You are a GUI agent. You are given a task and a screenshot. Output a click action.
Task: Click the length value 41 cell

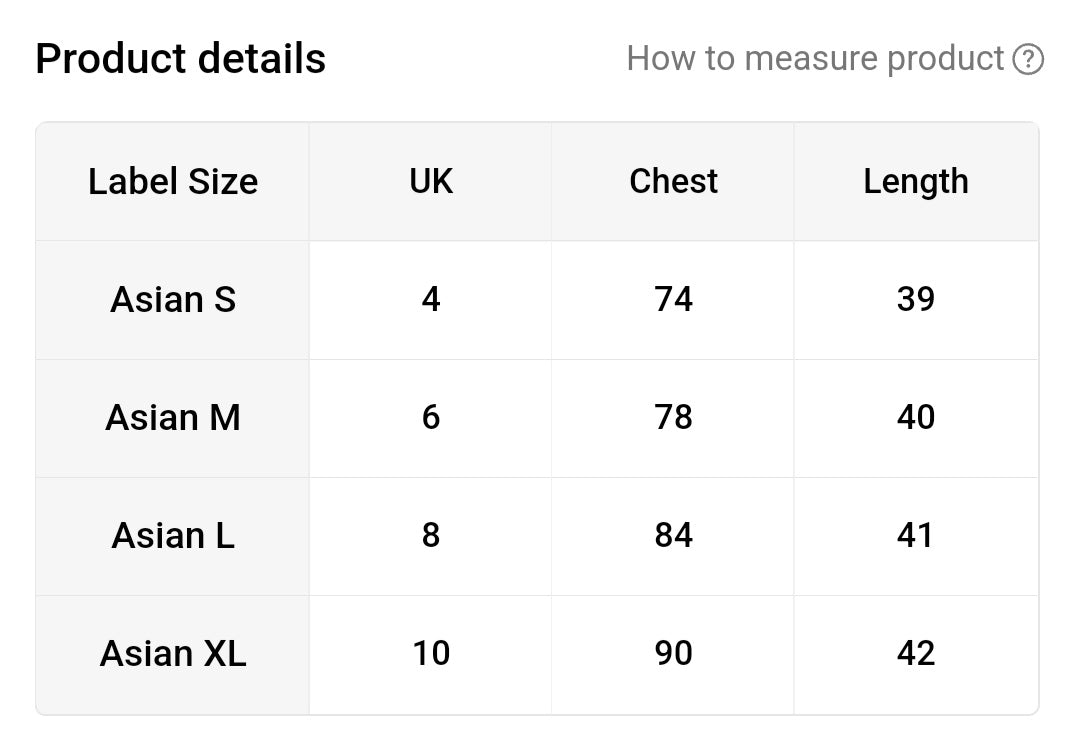(x=916, y=536)
